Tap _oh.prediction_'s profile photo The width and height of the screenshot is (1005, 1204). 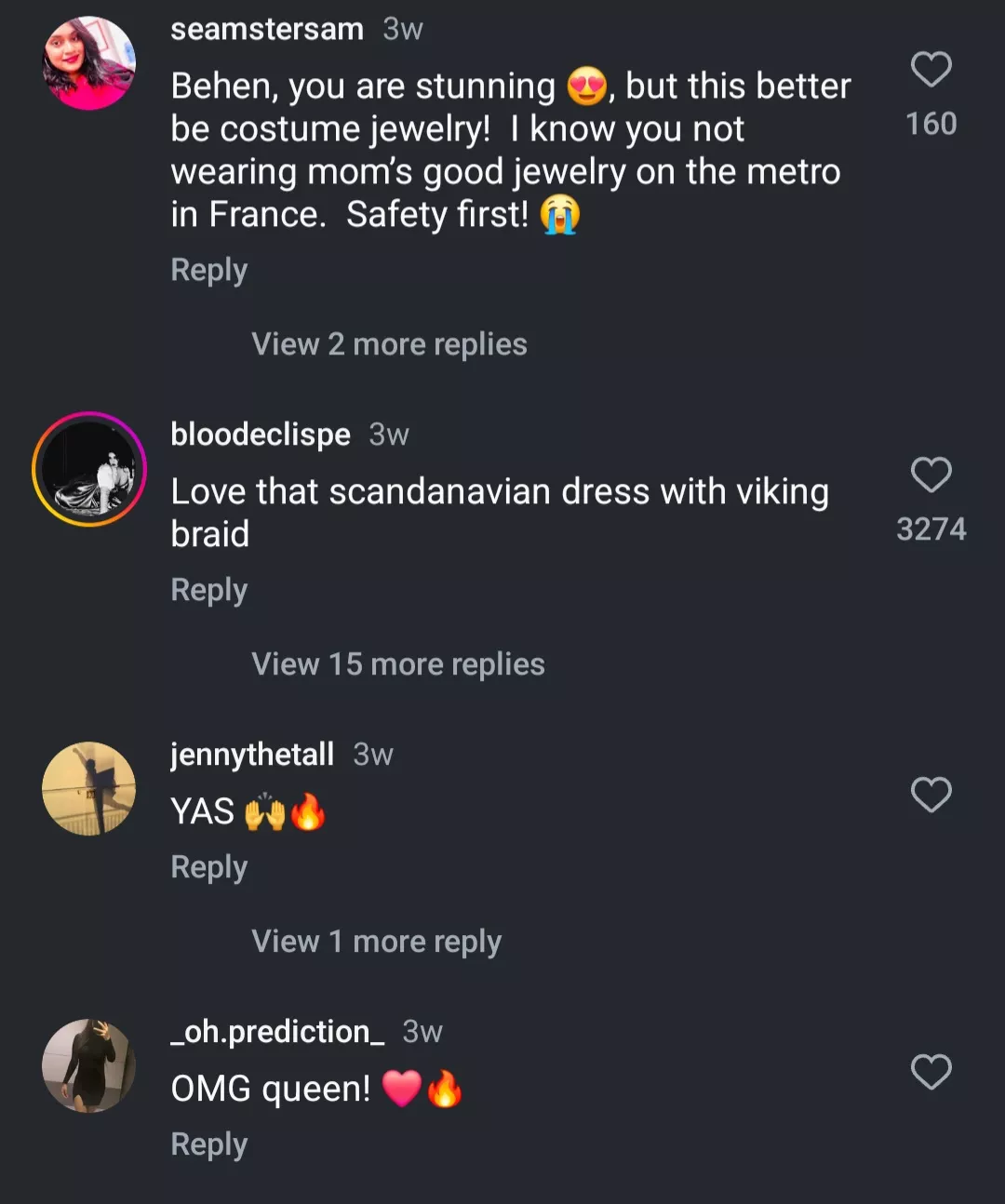point(89,1065)
